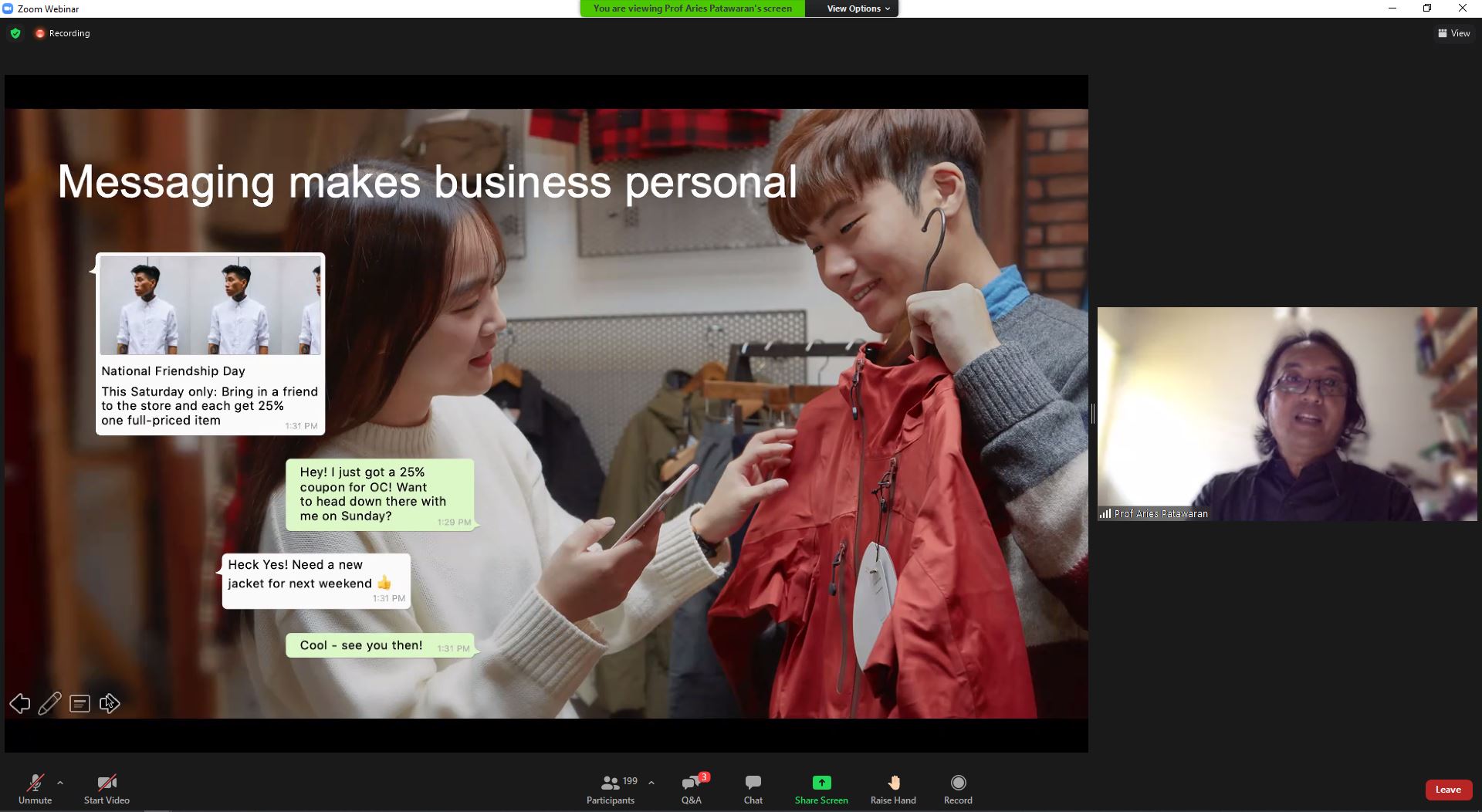Click the divider handle beside shared screen

(x=1092, y=414)
